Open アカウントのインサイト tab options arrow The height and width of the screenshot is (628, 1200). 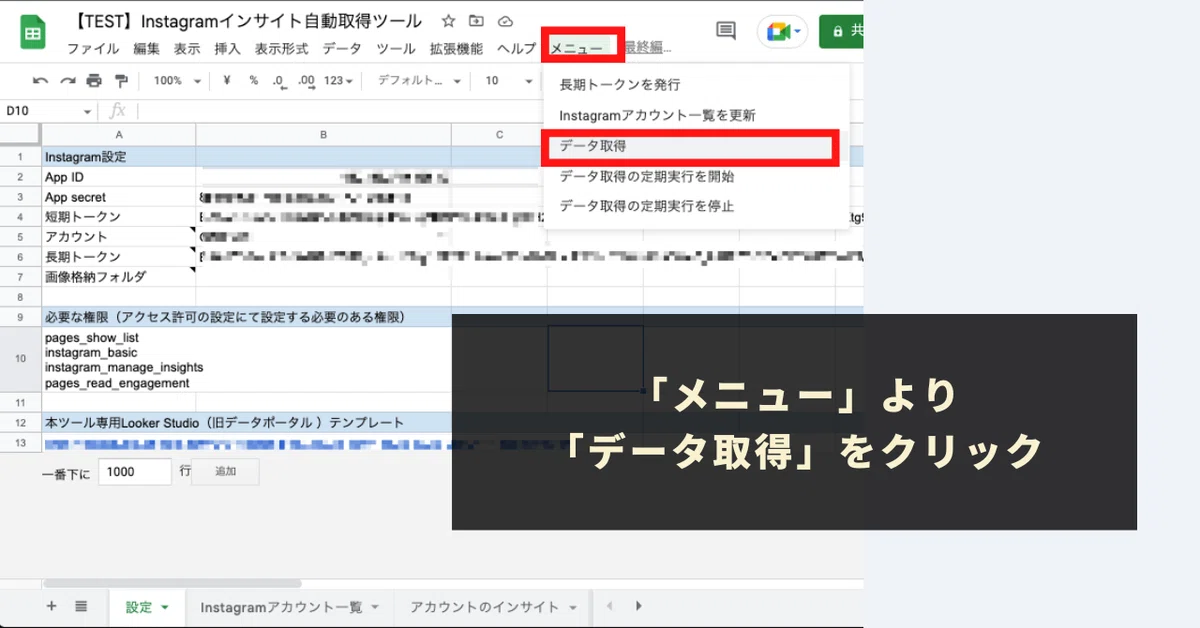click(573, 607)
